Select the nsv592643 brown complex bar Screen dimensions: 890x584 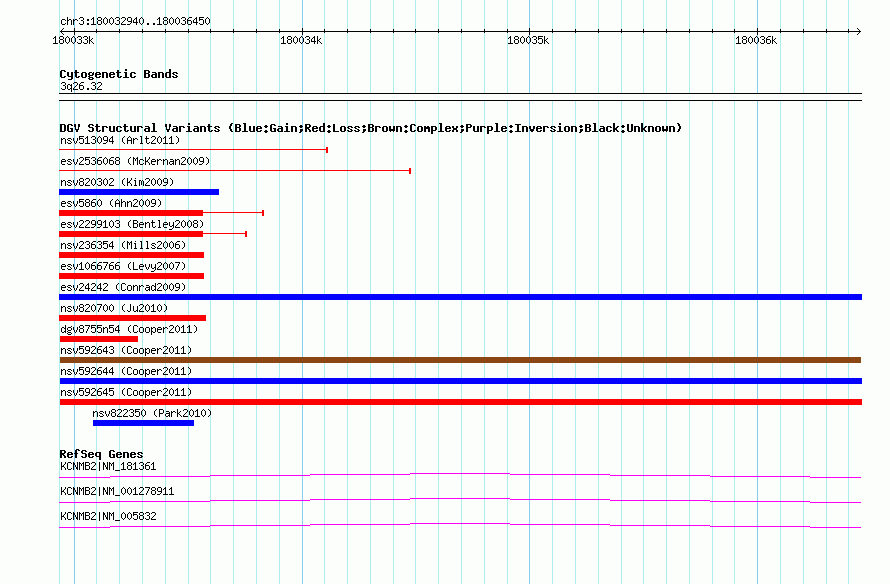[x=460, y=360]
